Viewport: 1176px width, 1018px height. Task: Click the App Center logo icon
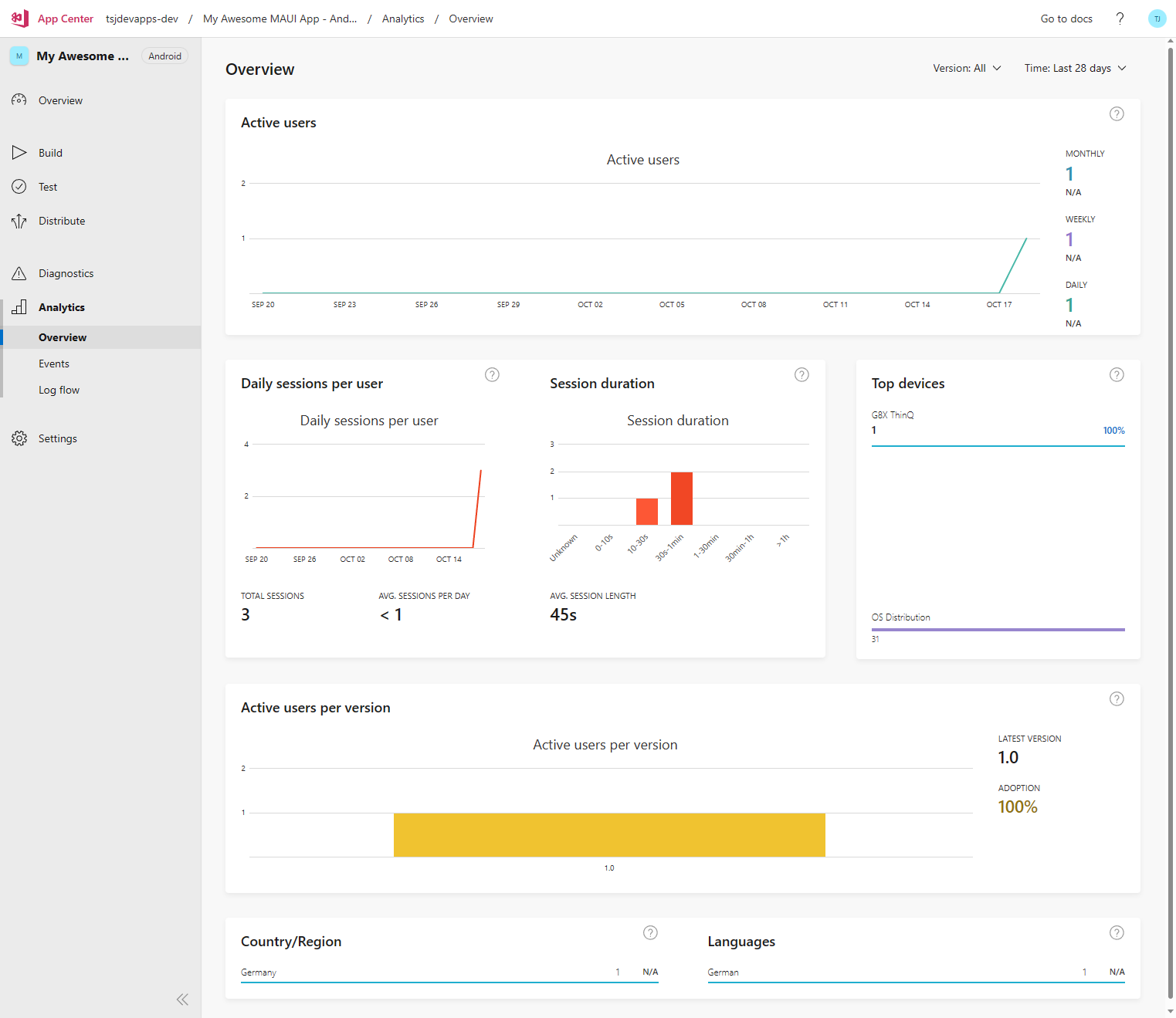(x=20, y=19)
